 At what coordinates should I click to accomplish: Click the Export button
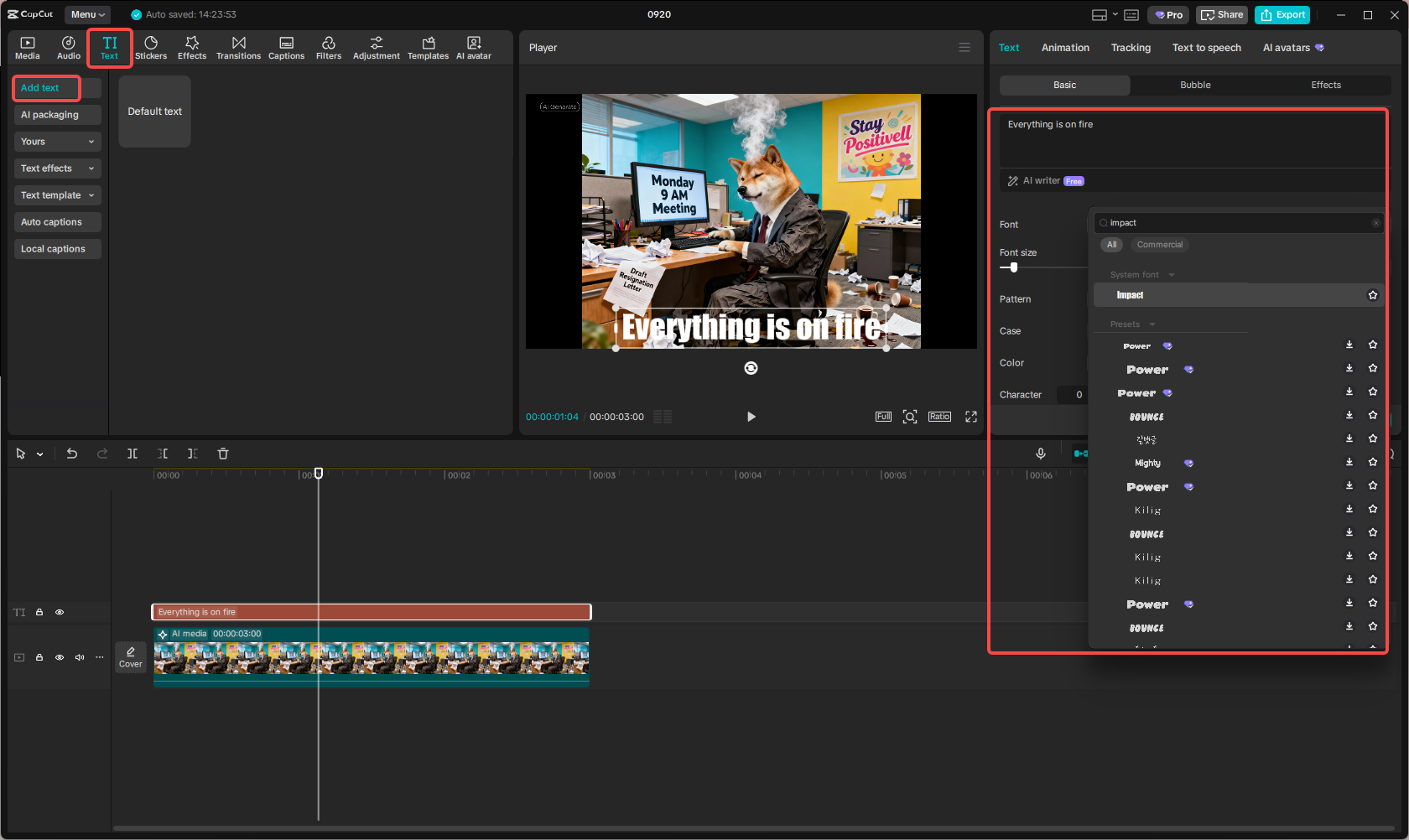click(1282, 15)
